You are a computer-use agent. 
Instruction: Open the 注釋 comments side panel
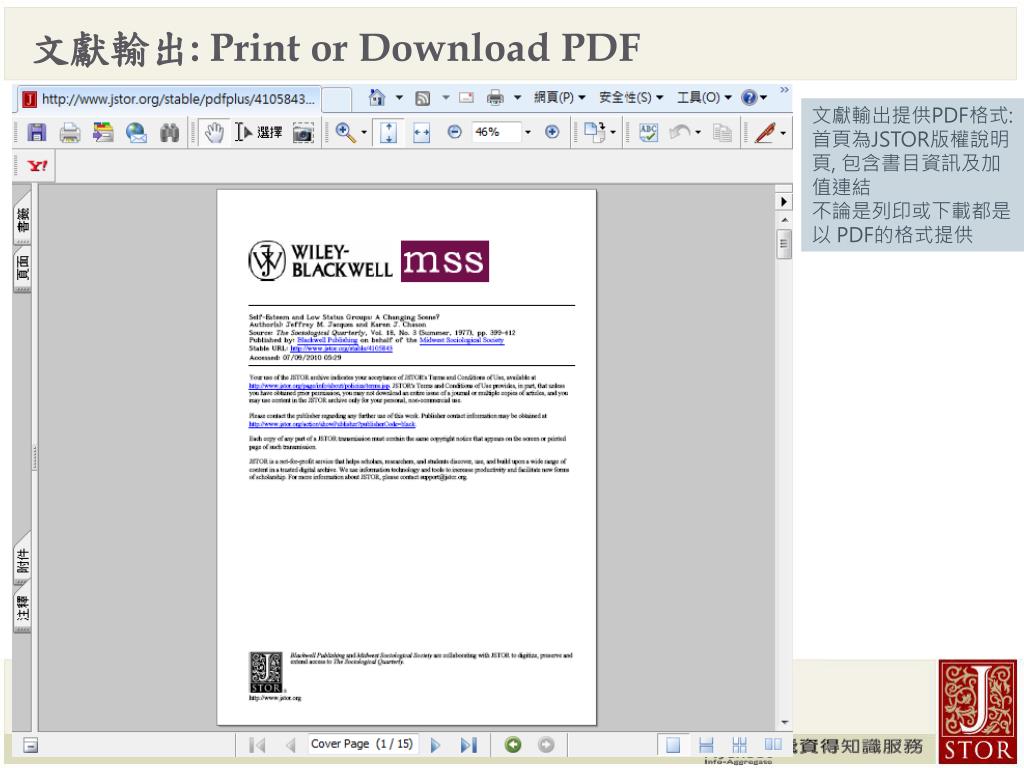click(x=22, y=609)
